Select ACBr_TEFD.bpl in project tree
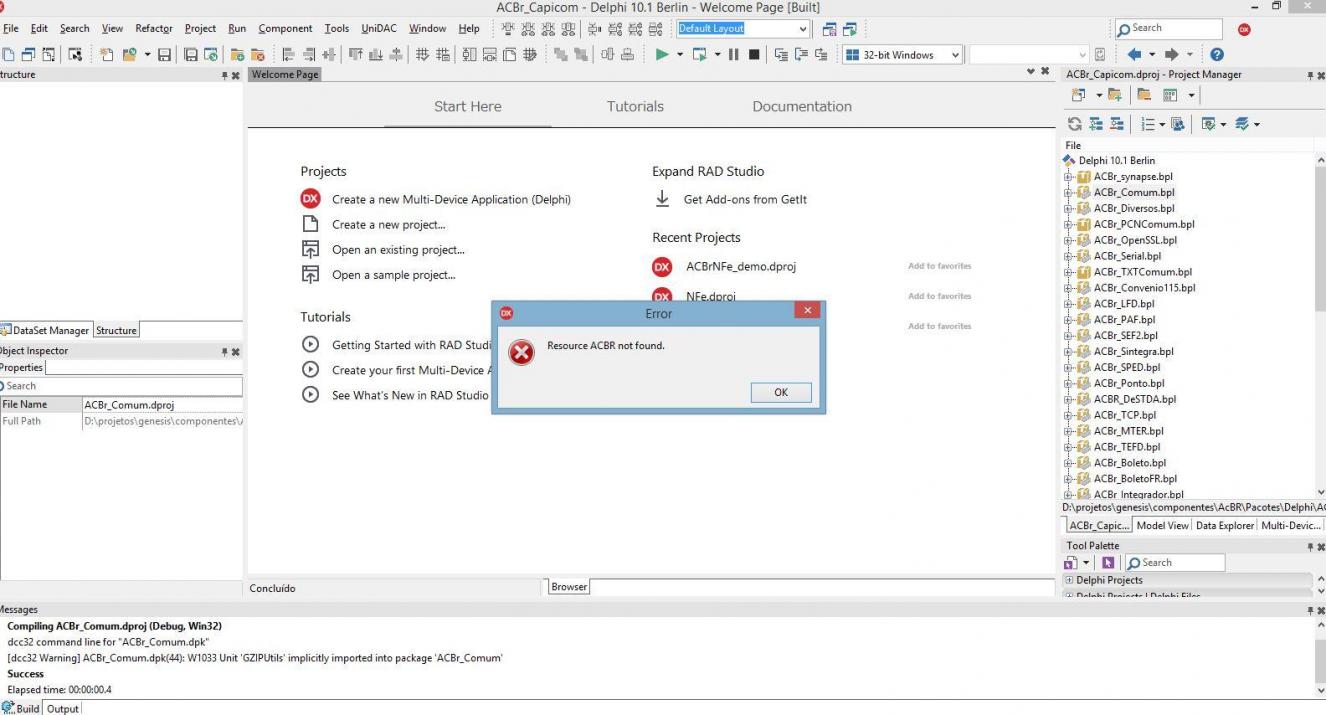1326x715 pixels. click(x=1127, y=447)
